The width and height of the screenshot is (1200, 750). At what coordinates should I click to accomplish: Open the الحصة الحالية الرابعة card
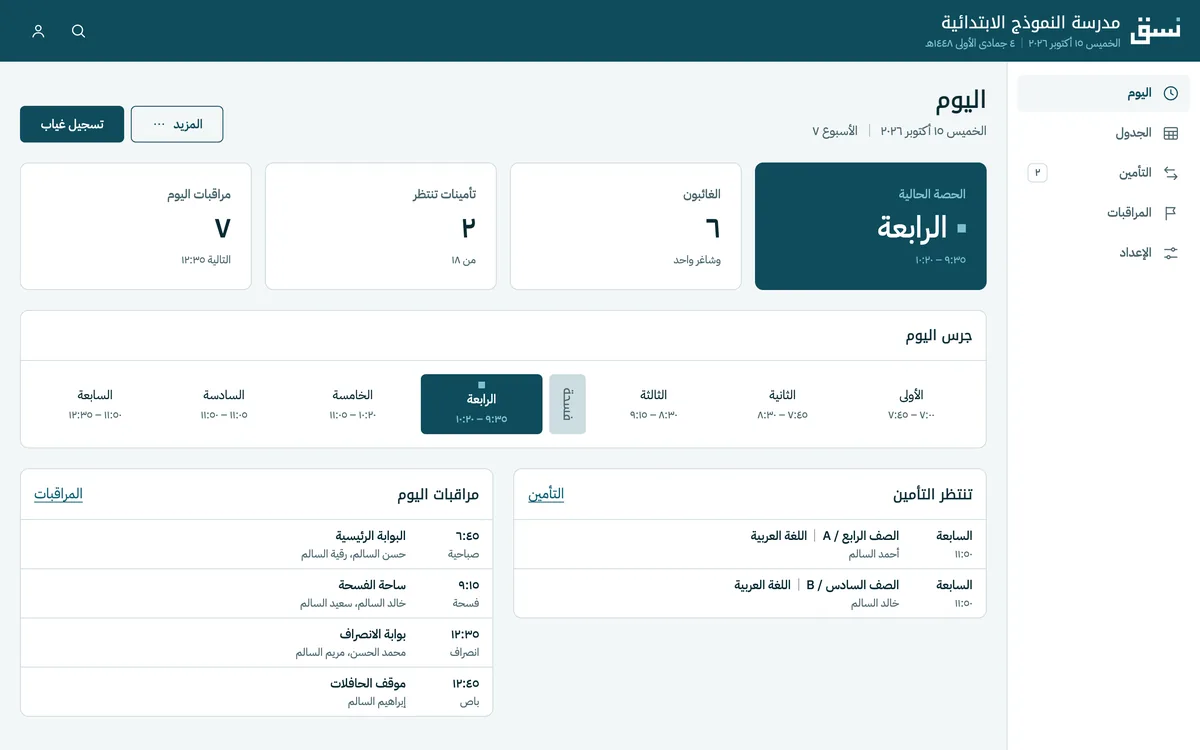click(x=871, y=226)
